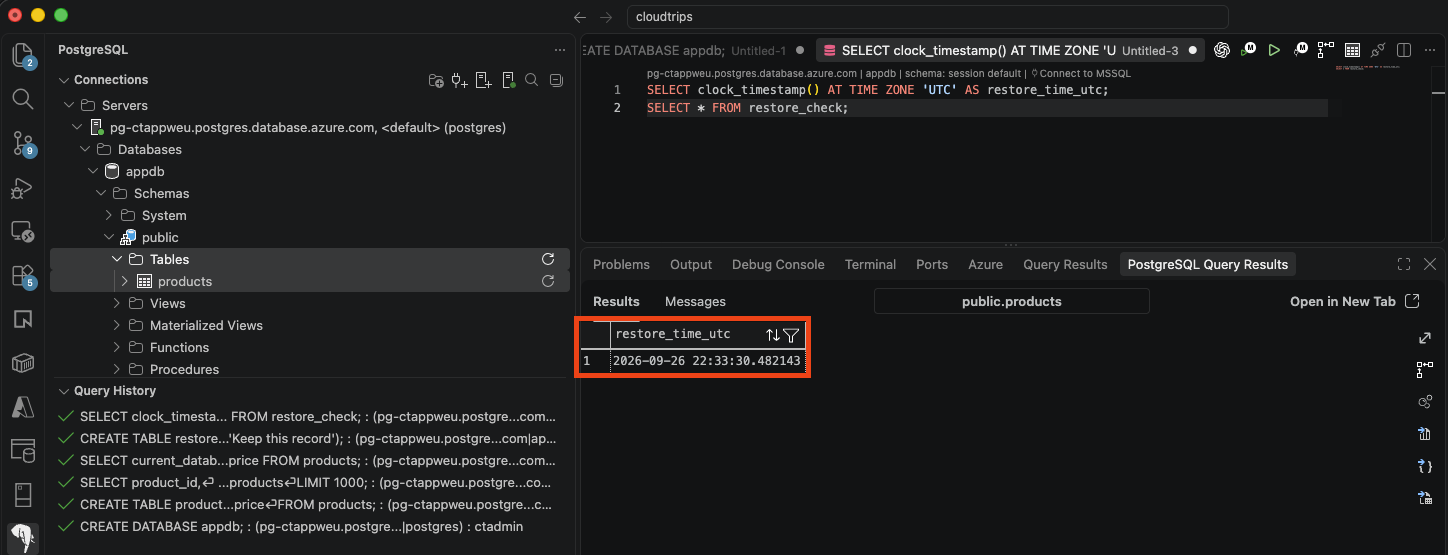Collapse the Query History section
Viewport: 1448px width, 555px height.
click(x=64, y=391)
